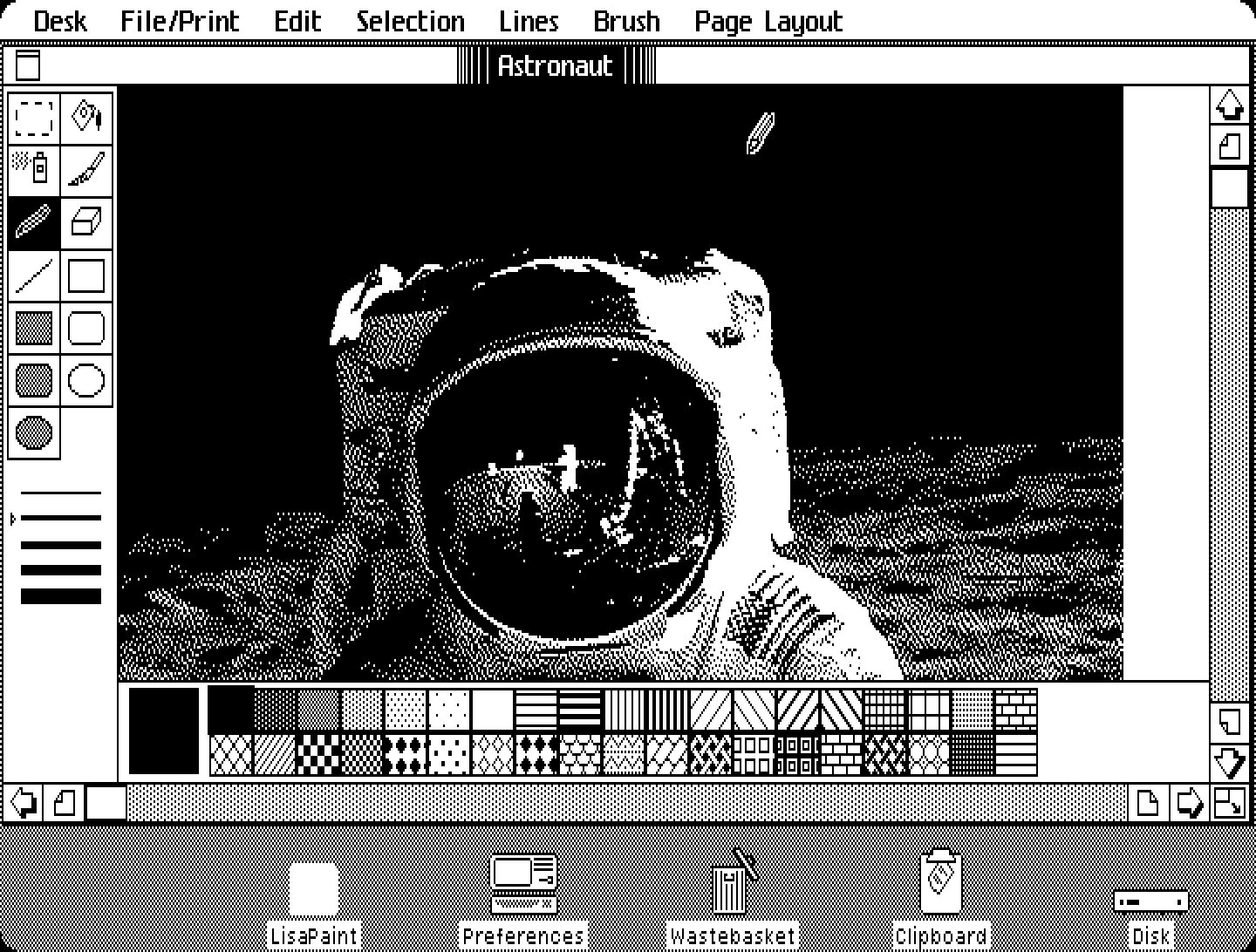Select the spray can tool
1256x952 pixels.
pyautogui.click(x=34, y=171)
